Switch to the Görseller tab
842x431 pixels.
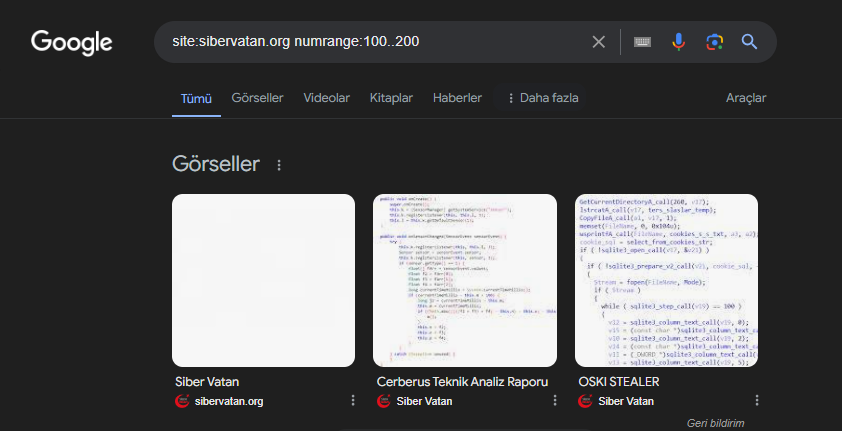pyautogui.click(x=257, y=98)
